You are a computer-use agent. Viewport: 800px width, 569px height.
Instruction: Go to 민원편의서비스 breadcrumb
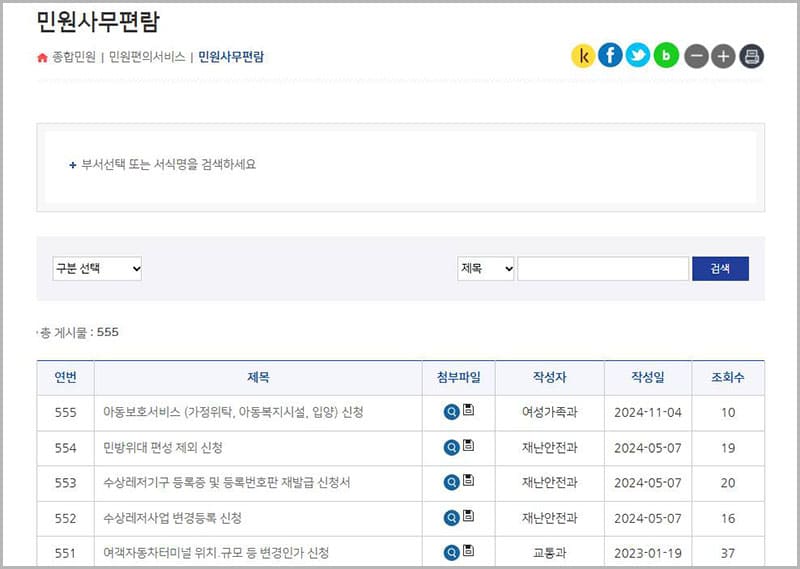147,57
